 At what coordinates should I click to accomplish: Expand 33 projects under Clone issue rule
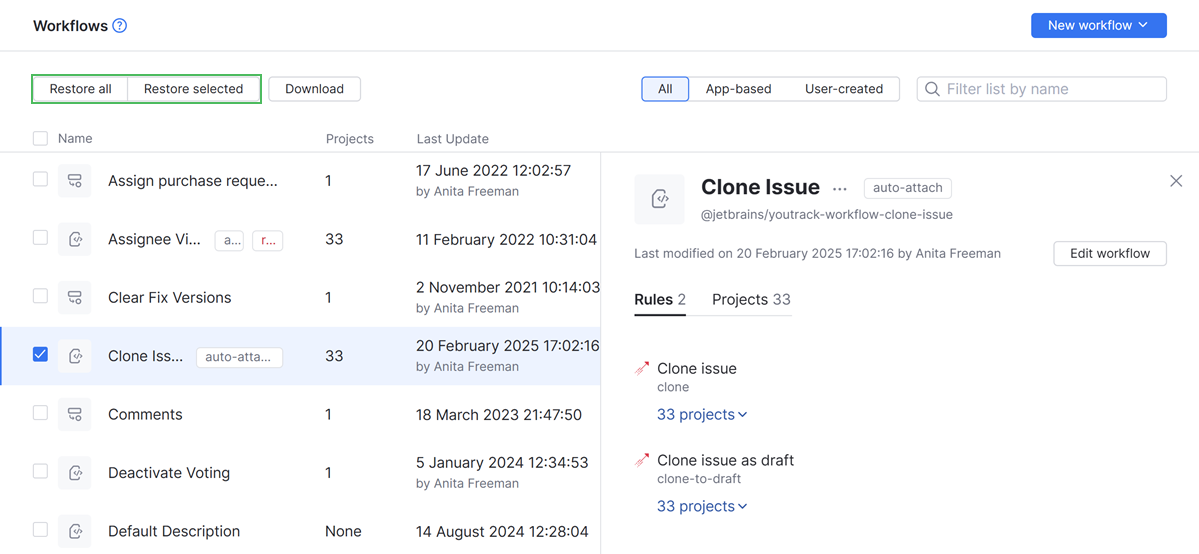[x=702, y=415]
